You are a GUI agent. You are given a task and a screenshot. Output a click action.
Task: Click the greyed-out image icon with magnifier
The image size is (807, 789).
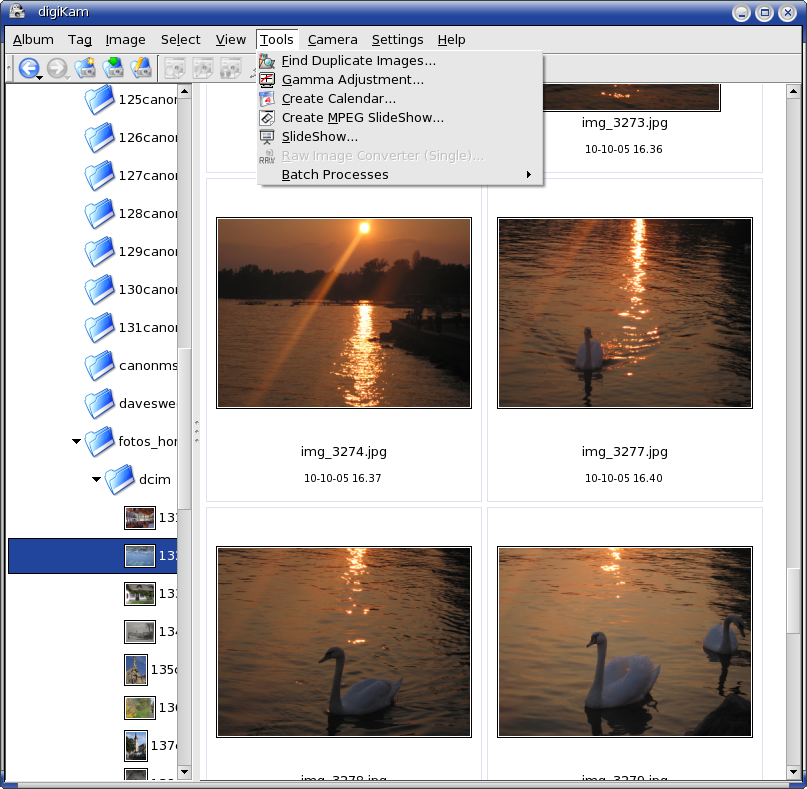click(175, 68)
